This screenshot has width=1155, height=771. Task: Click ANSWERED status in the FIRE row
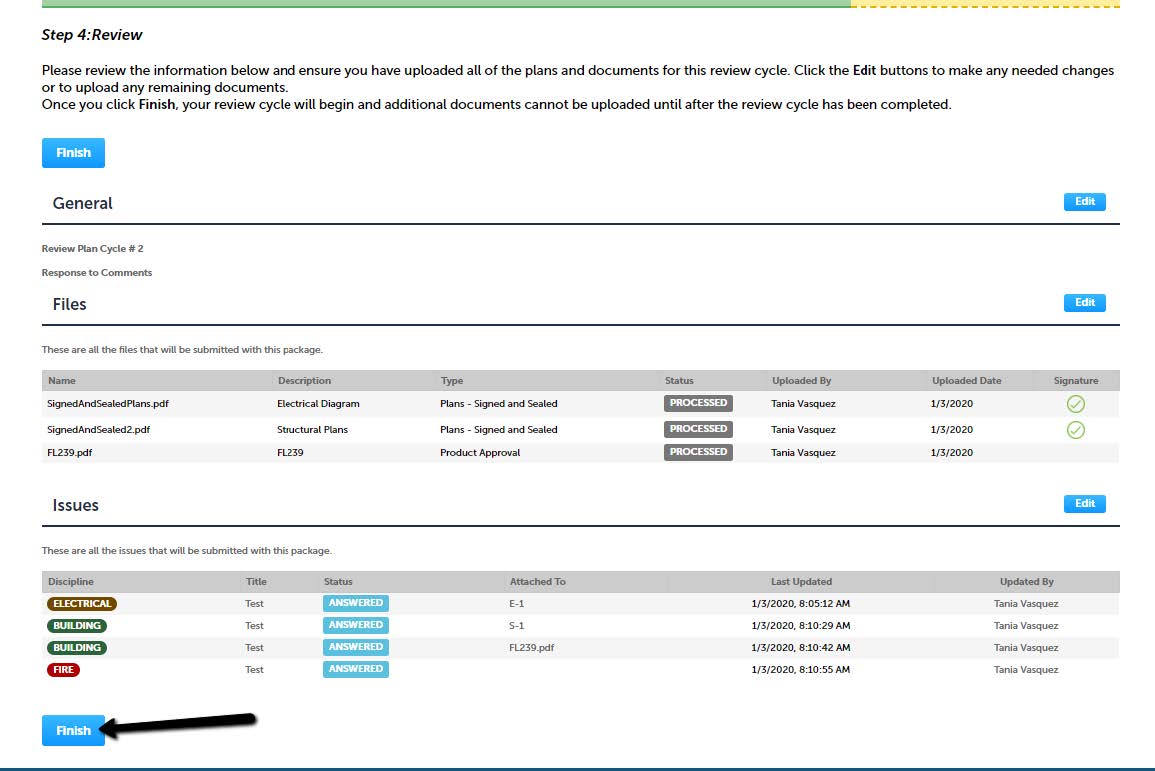coord(355,669)
